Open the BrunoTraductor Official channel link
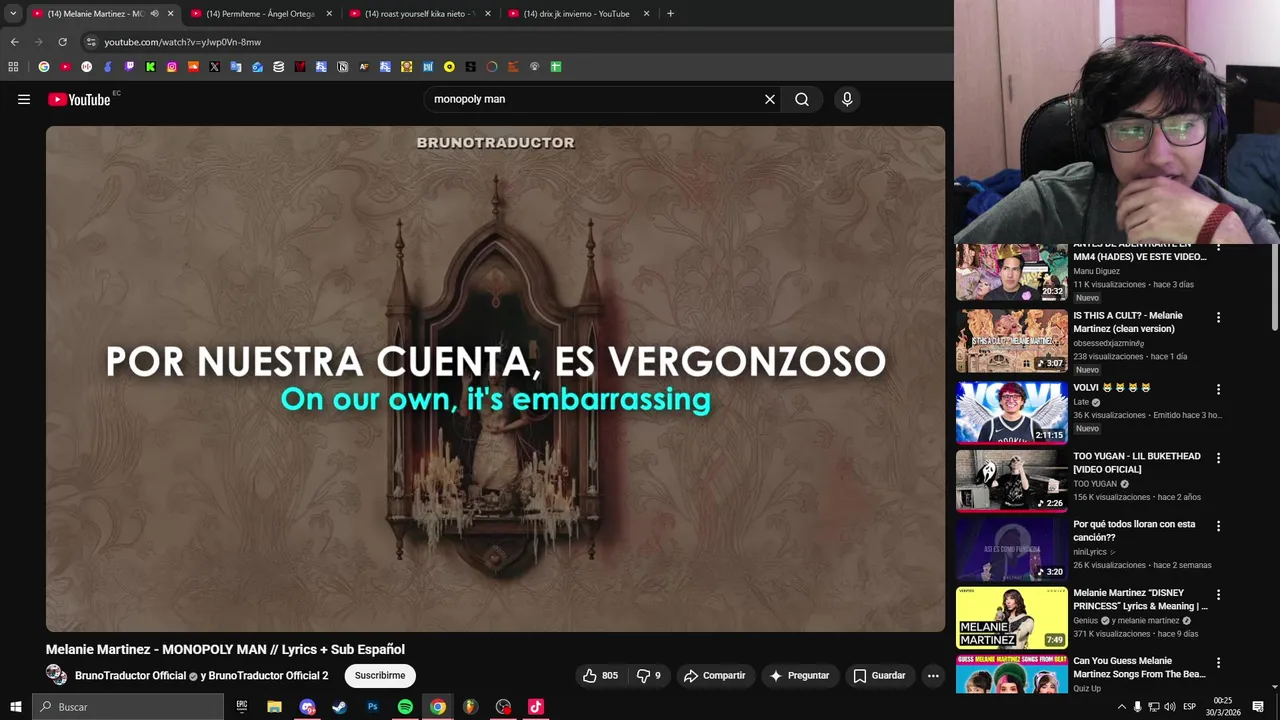The width and height of the screenshot is (1280, 720). click(x=130, y=676)
